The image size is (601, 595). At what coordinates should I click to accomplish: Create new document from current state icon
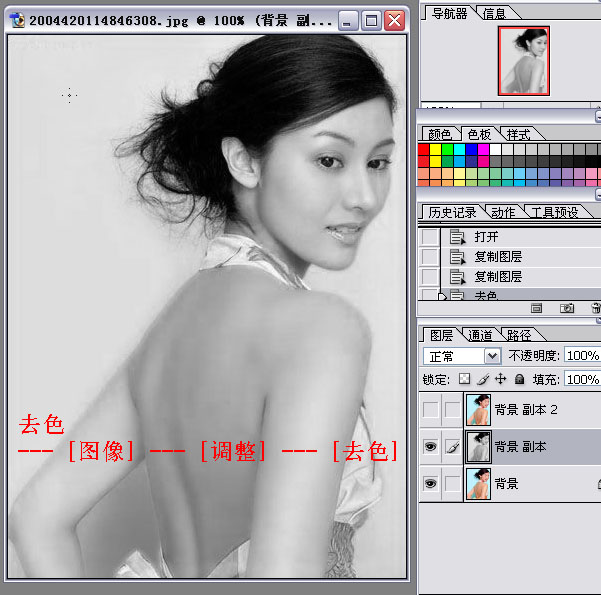coord(536,308)
